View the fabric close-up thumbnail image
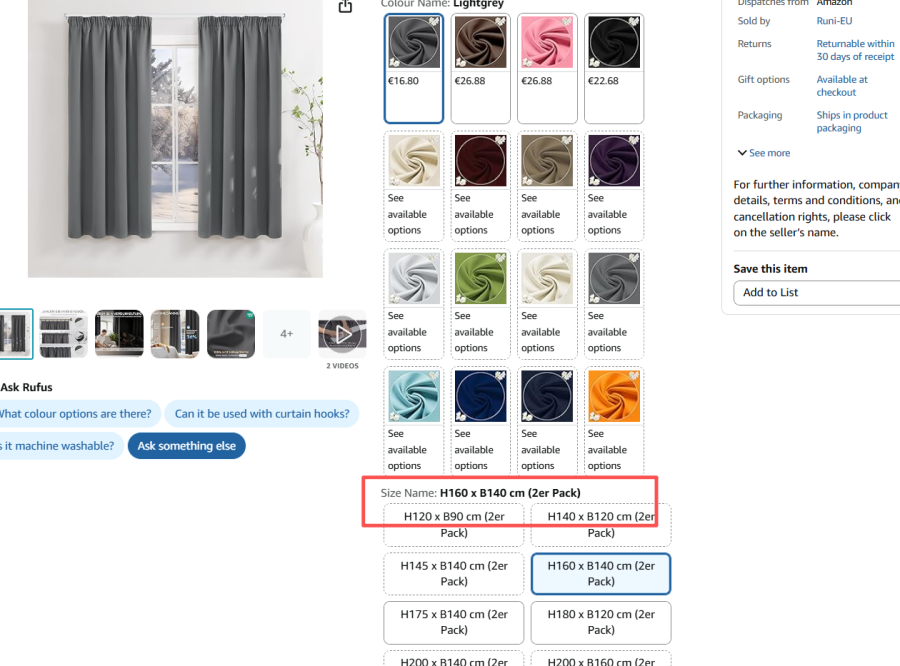Viewport: 900px width, 666px height. click(231, 334)
